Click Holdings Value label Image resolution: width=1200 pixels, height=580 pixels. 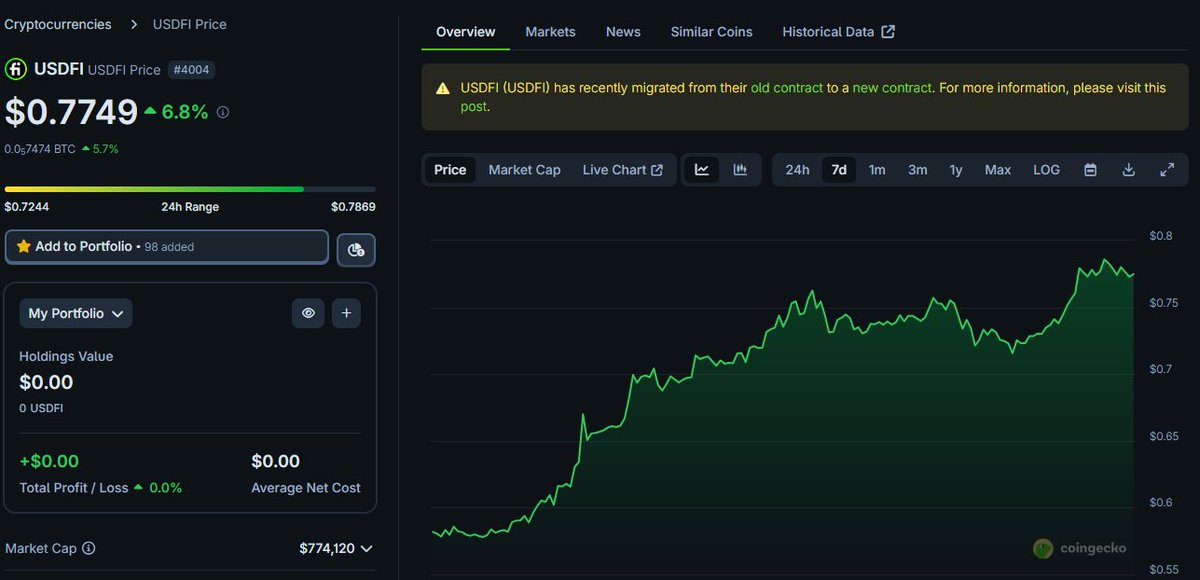click(66, 356)
